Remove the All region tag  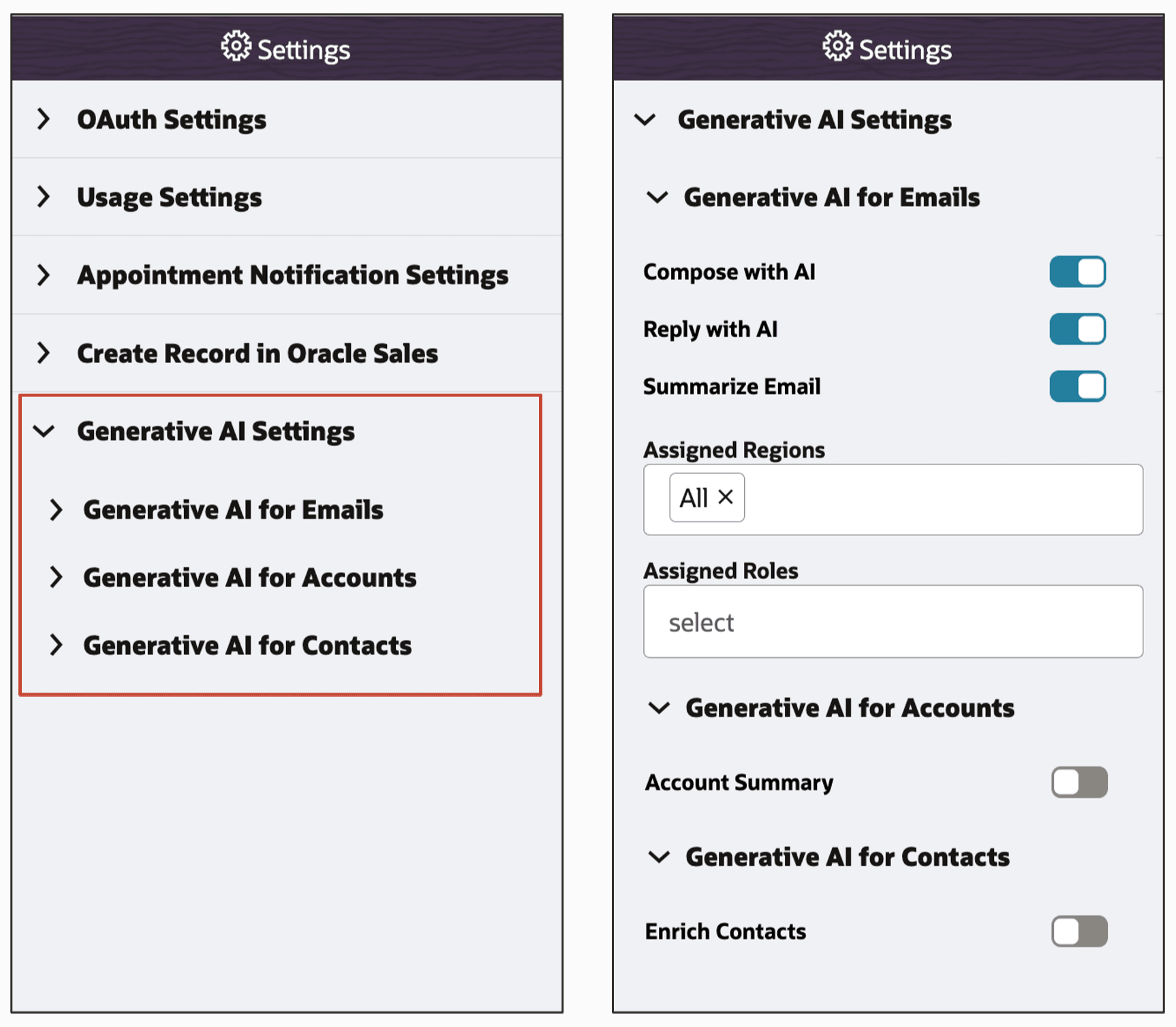click(x=726, y=497)
